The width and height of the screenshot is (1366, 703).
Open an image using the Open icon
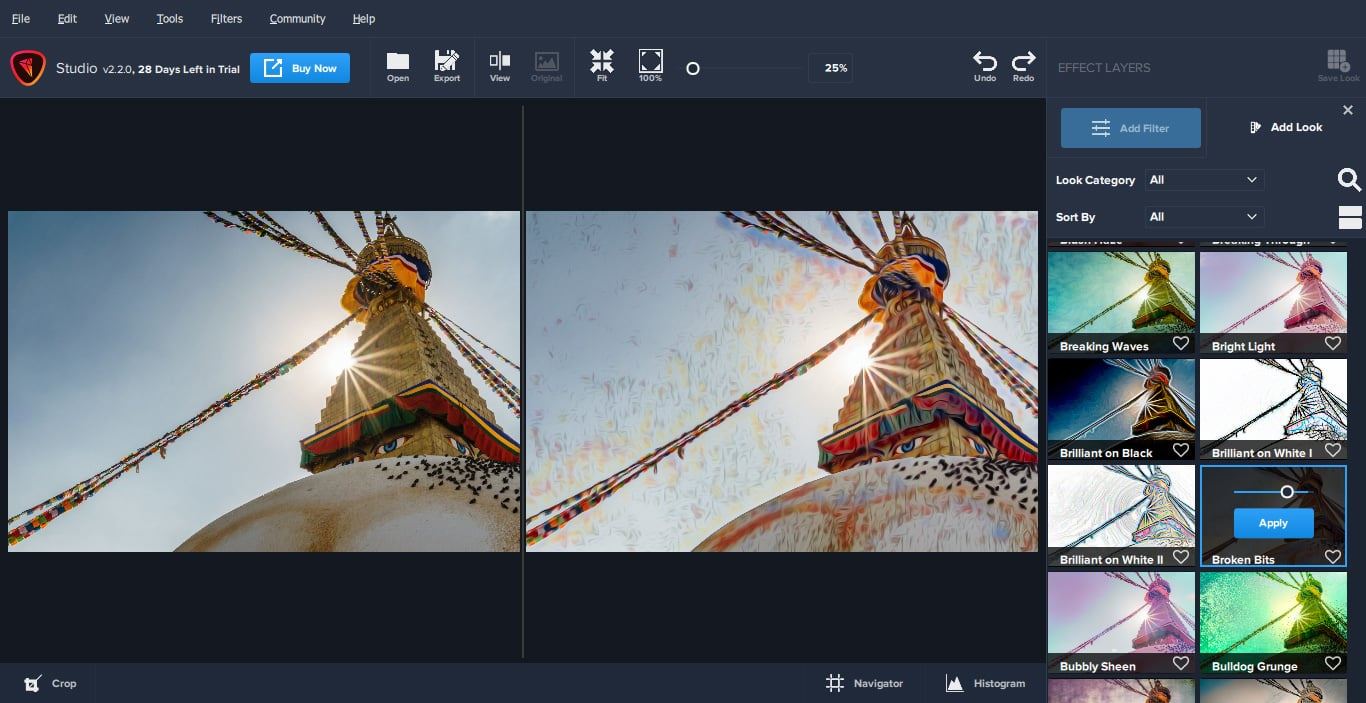pyautogui.click(x=397, y=66)
